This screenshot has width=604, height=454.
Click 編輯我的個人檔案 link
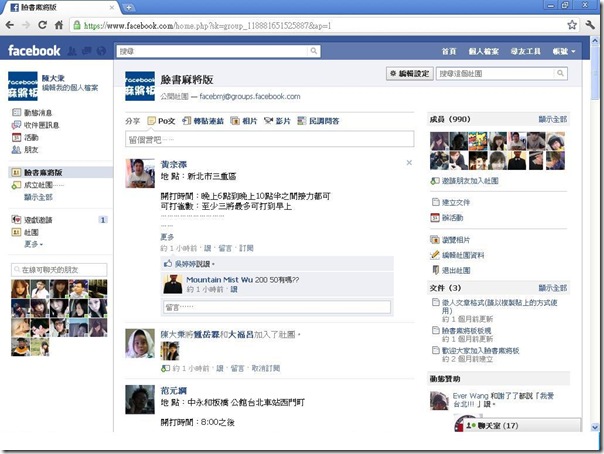click(70, 88)
